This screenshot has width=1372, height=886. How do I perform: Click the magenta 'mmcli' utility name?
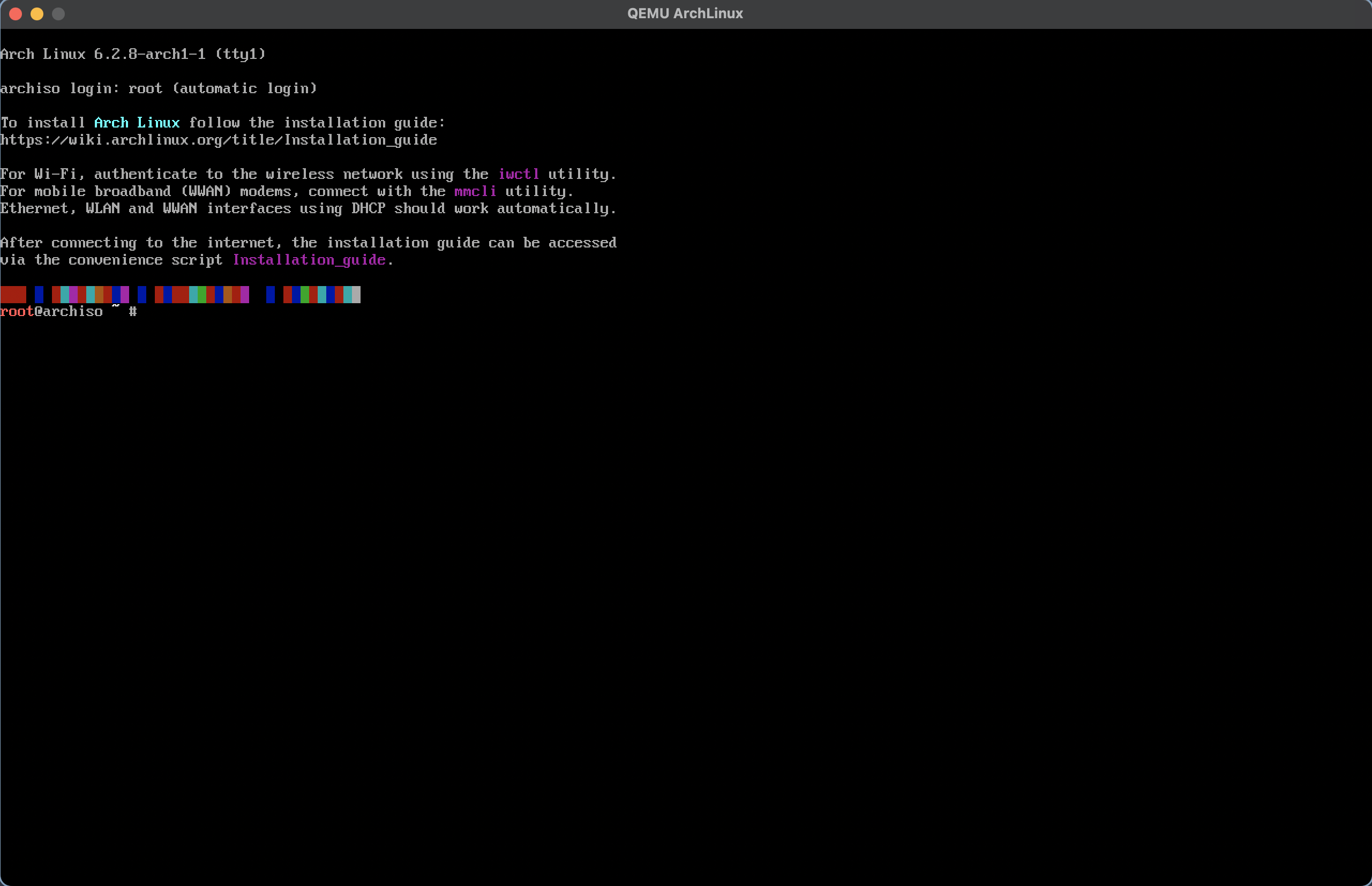tap(475, 191)
